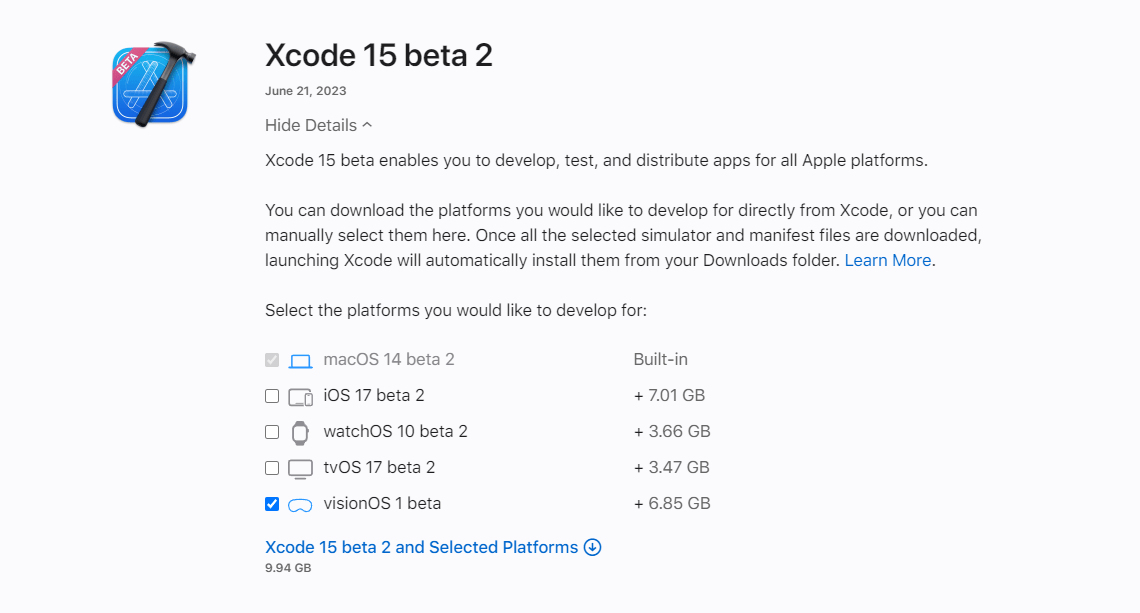Click the disabled macOS 14 beta 2 checkbox

pyautogui.click(x=272, y=360)
